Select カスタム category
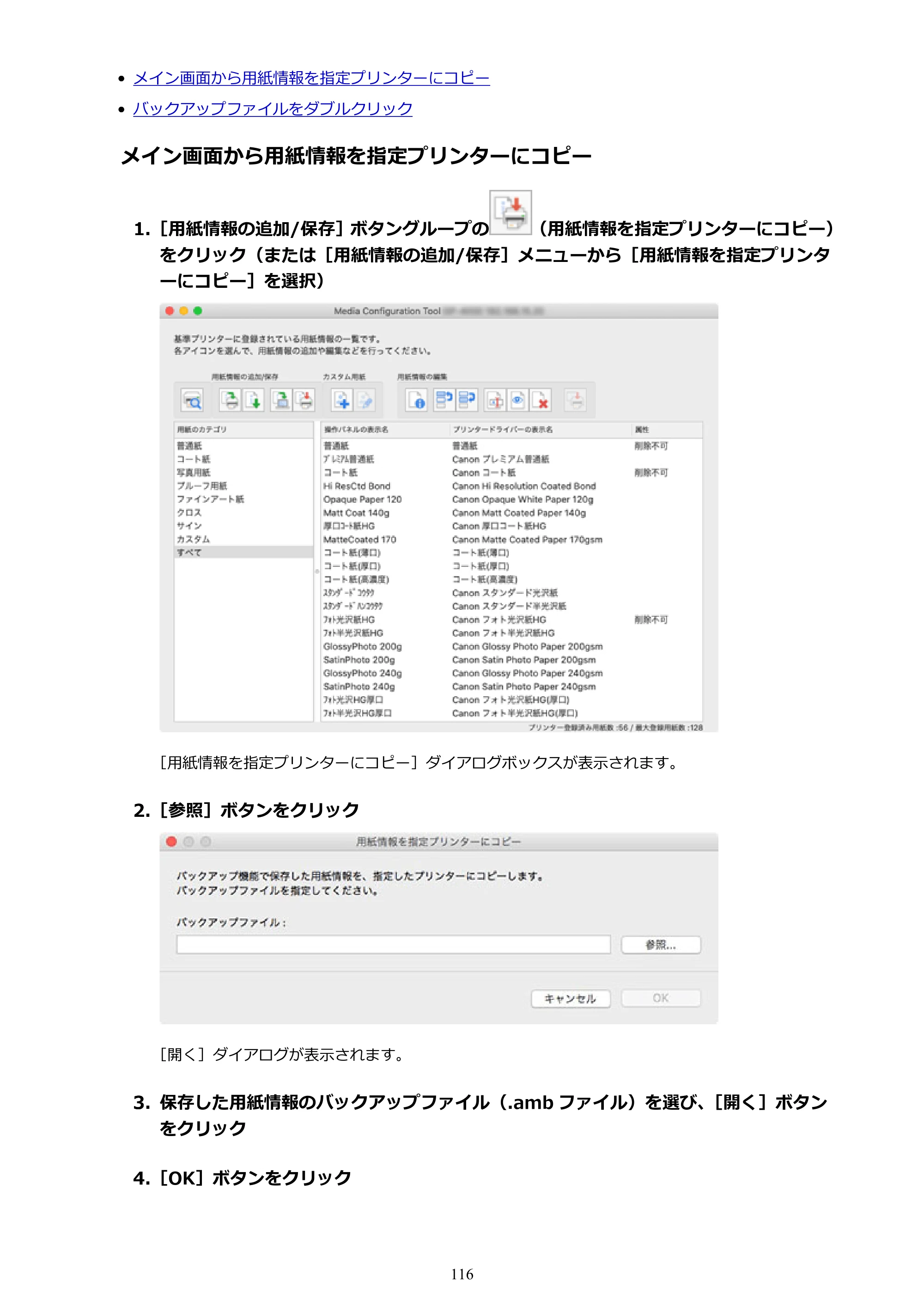The width and height of the screenshot is (924, 1307). click(243, 539)
